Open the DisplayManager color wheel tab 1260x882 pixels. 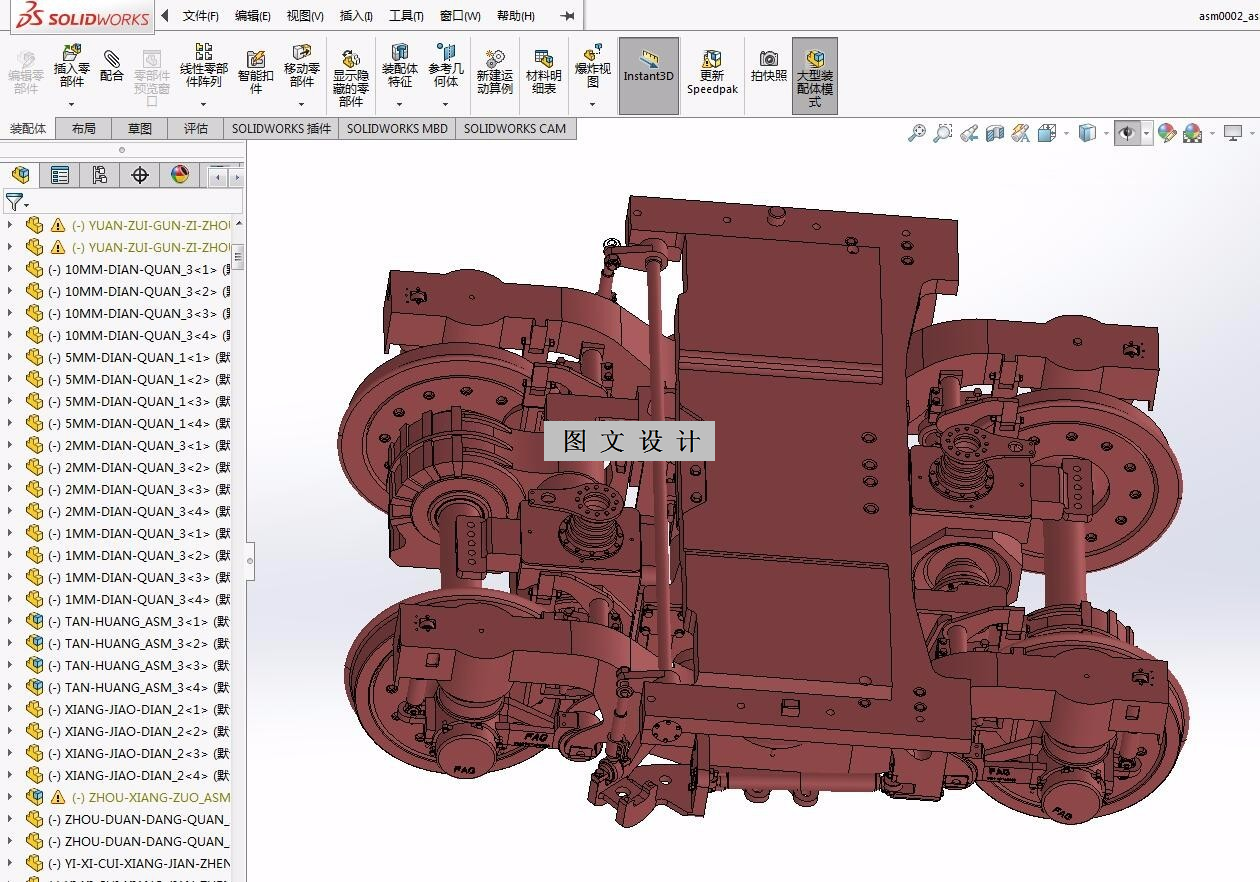[180, 175]
